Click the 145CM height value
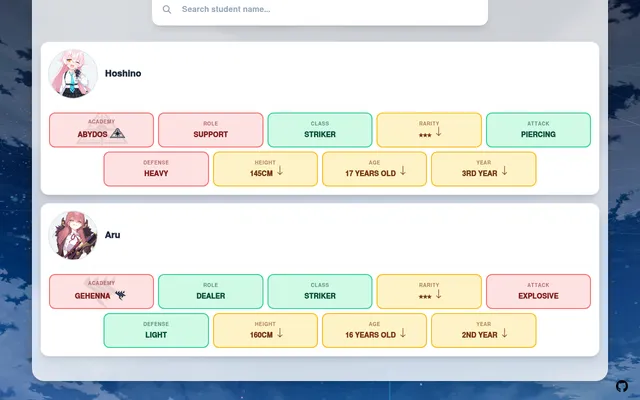The height and width of the screenshot is (400, 640). (x=261, y=173)
